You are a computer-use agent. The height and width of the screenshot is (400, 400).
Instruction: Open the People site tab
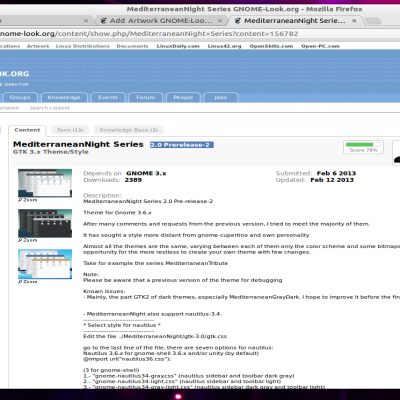pyautogui.click(x=183, y=97)
